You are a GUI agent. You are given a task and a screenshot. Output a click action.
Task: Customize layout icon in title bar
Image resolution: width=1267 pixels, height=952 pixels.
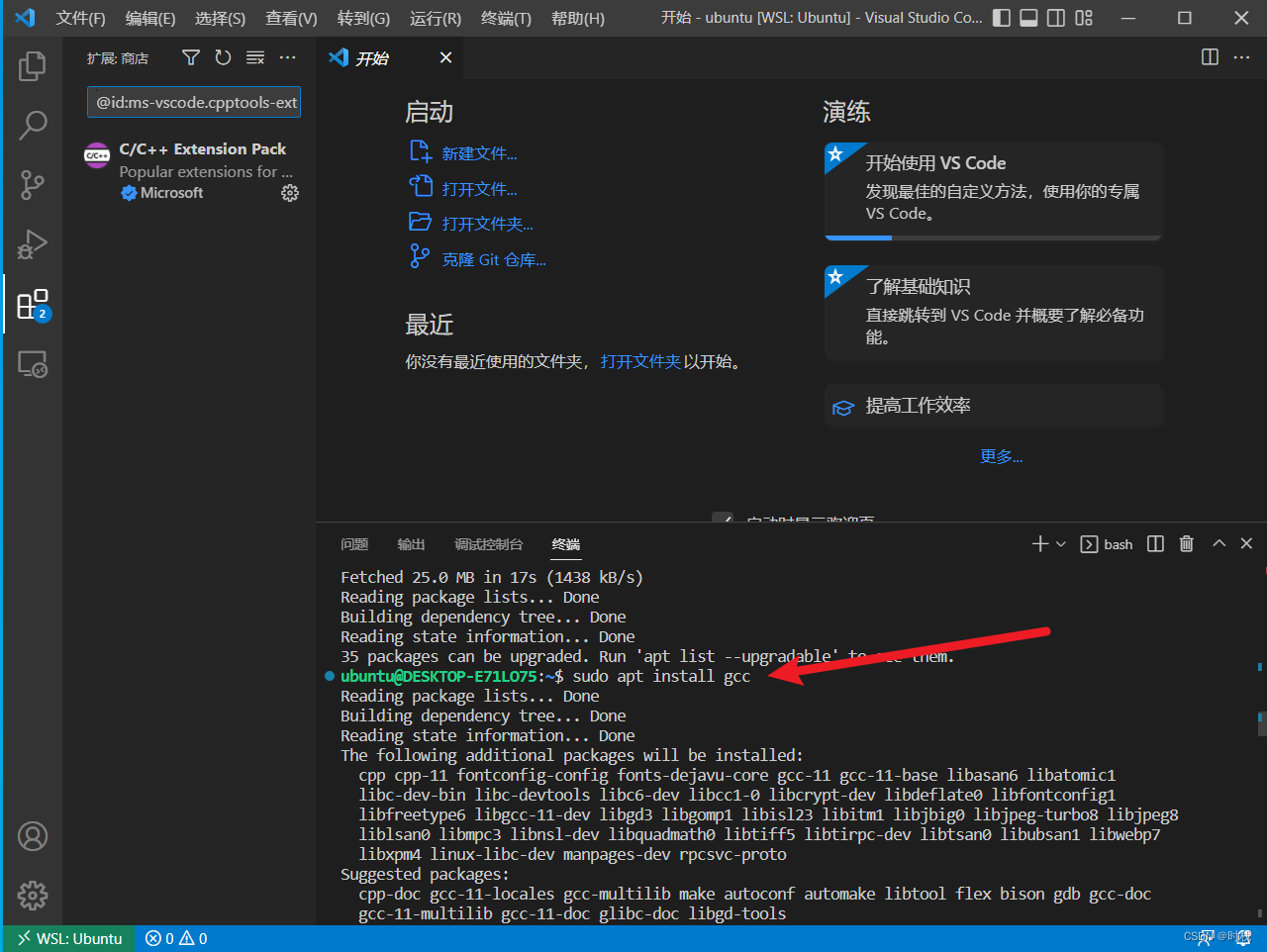click(x=1084, y=18)
